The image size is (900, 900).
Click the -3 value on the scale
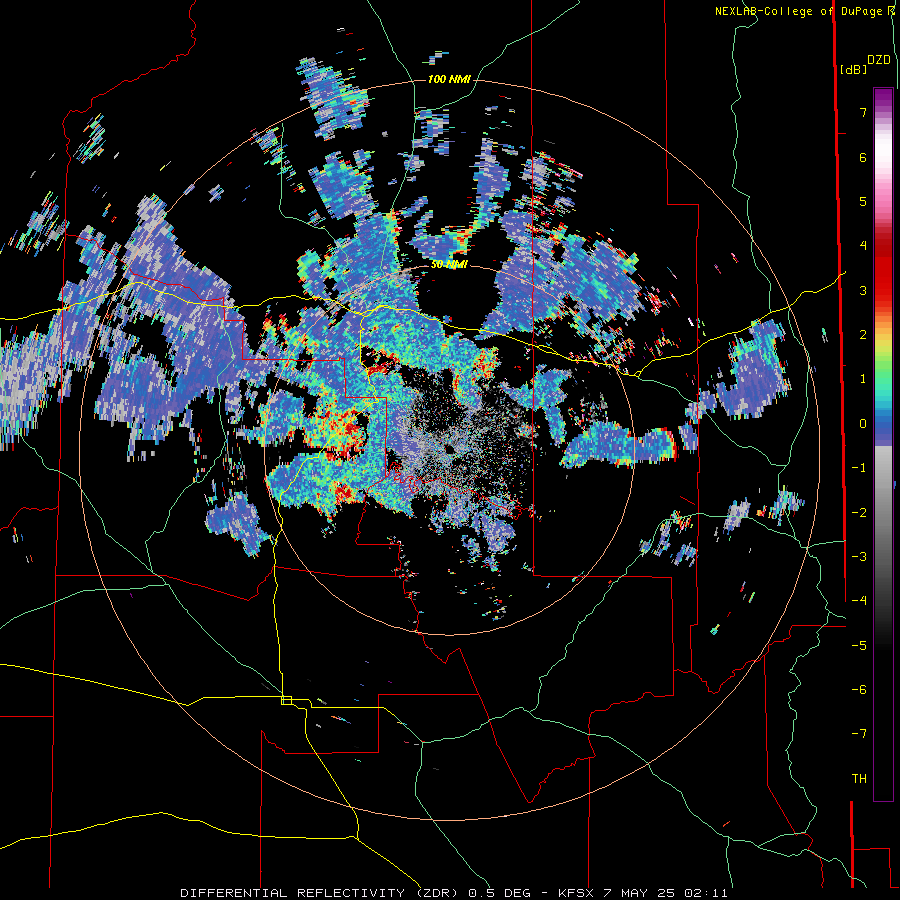pyautogui.click(x=859, y=557)
